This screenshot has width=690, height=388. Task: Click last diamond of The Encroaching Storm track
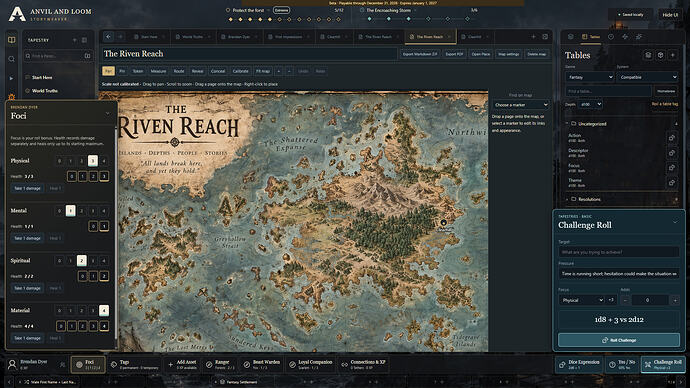(x=467, y=19)
